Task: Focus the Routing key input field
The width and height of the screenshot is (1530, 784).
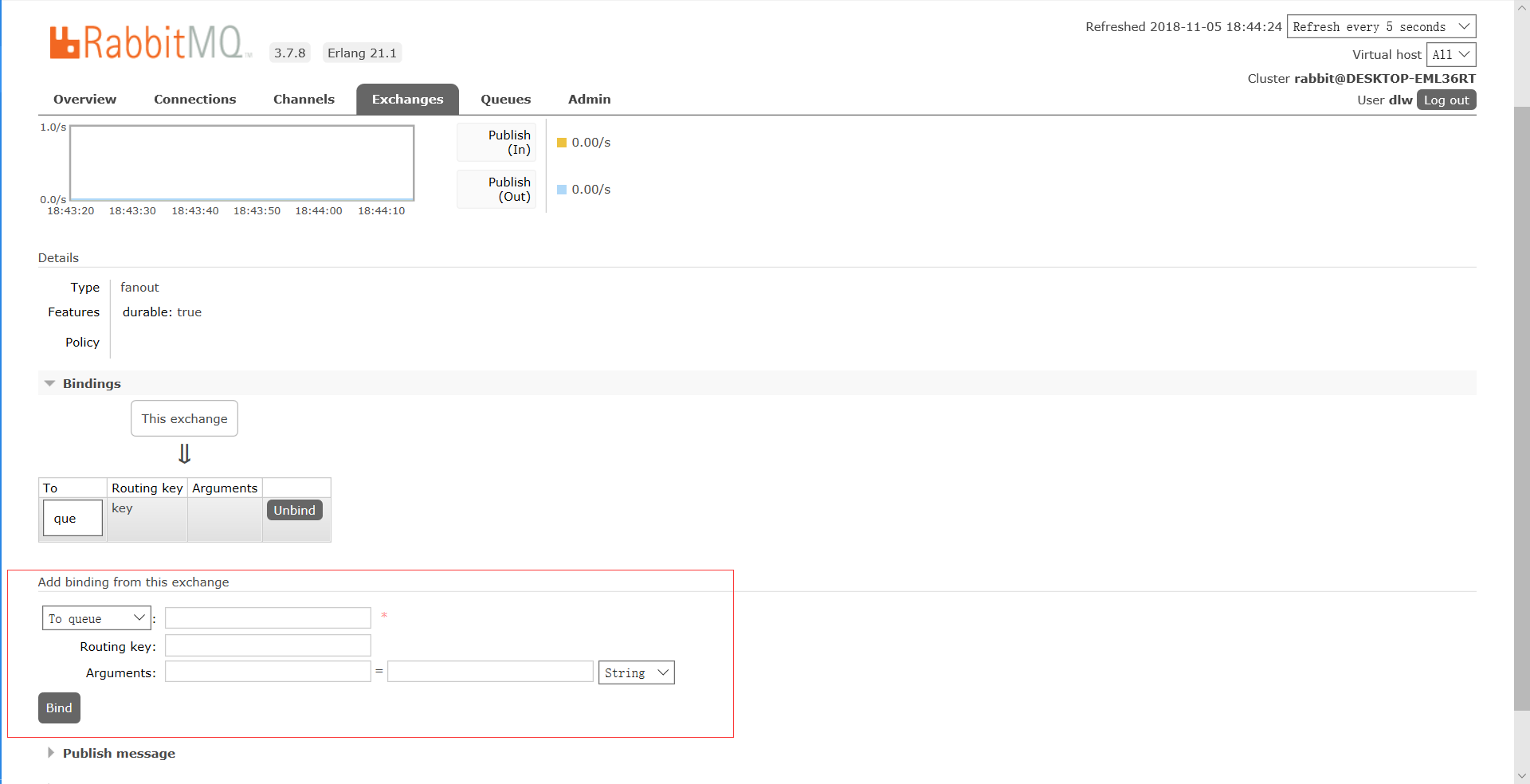Action: point(268,645)
